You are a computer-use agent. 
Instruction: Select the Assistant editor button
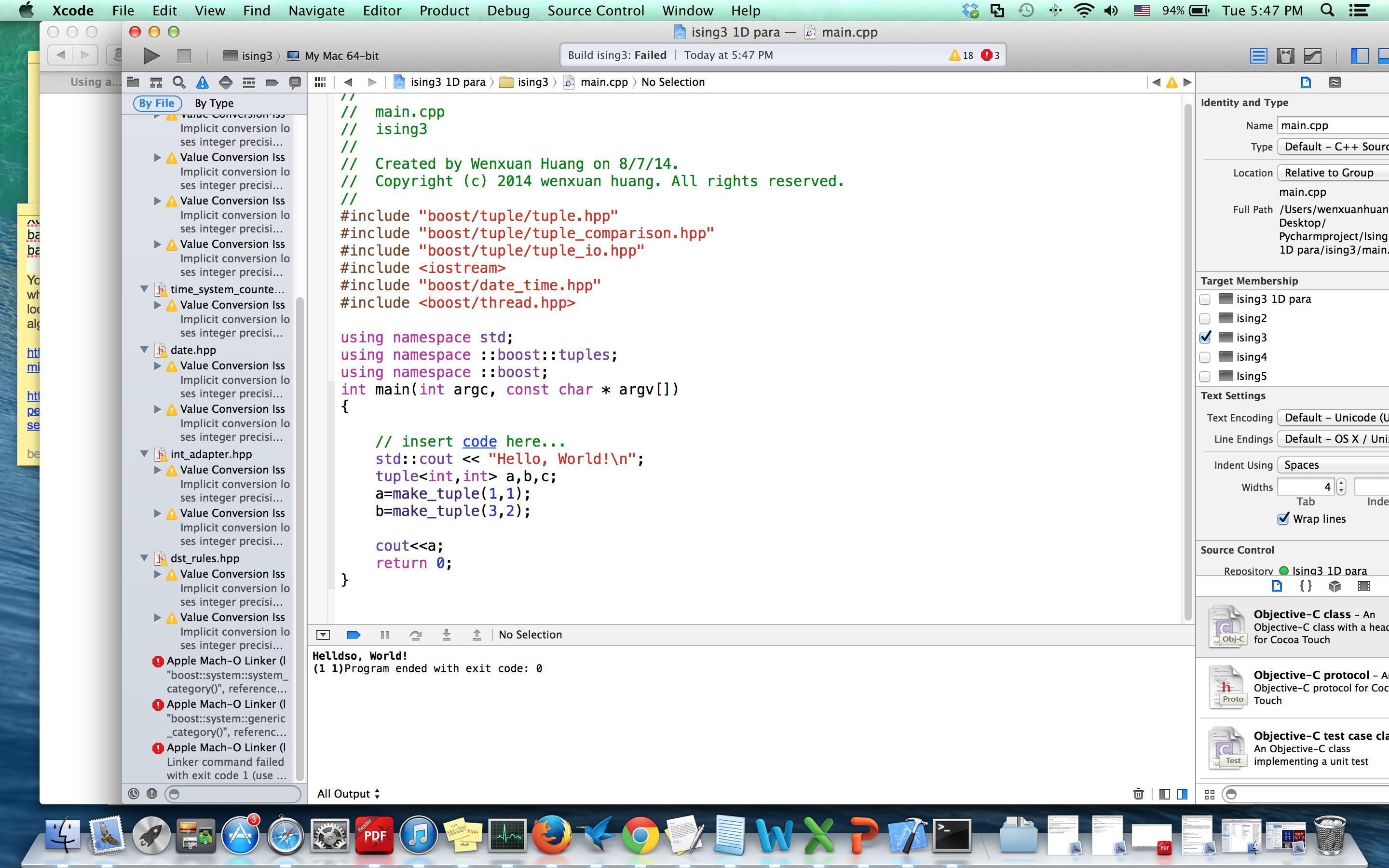click(x=1286, y=55)
